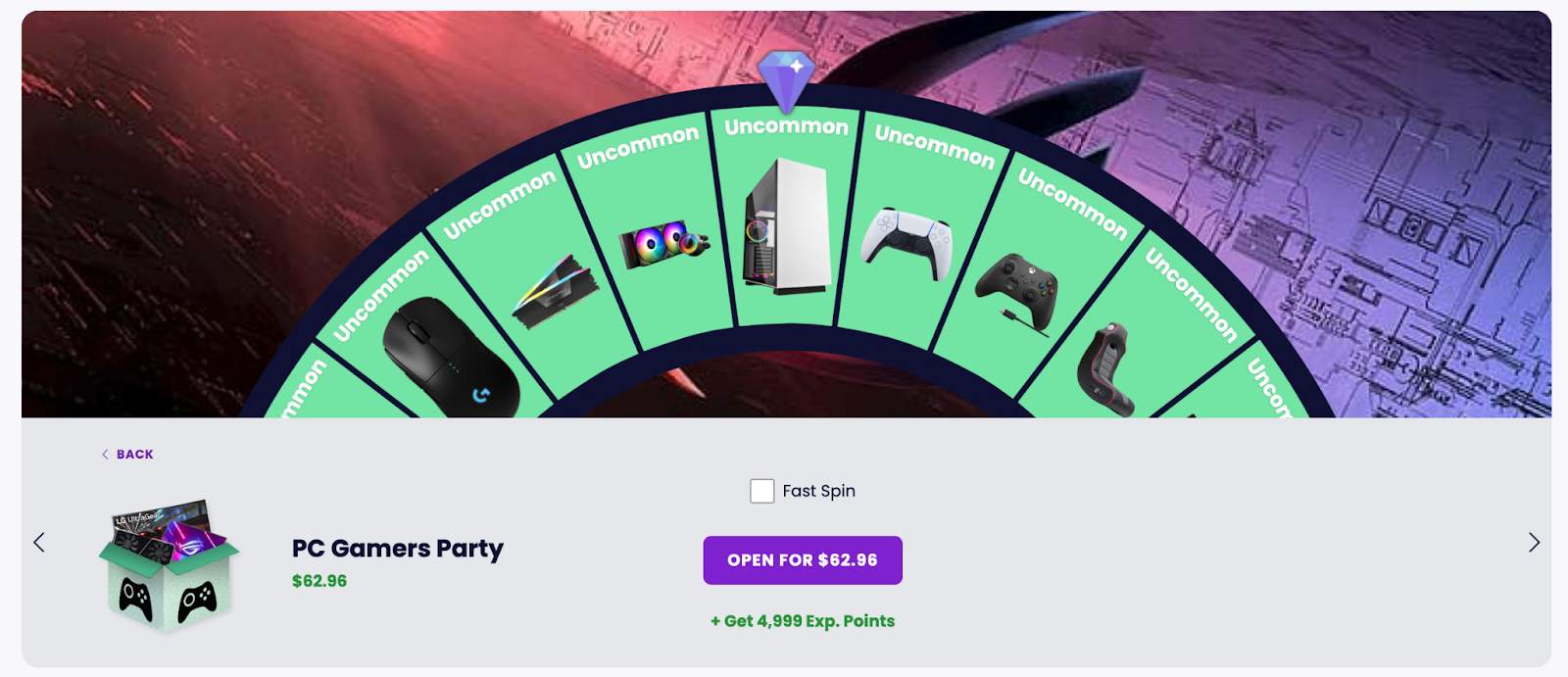Click the Logitech gaming mouse prize
This screenshot has width=1568, height=677.
coord(451,360)
